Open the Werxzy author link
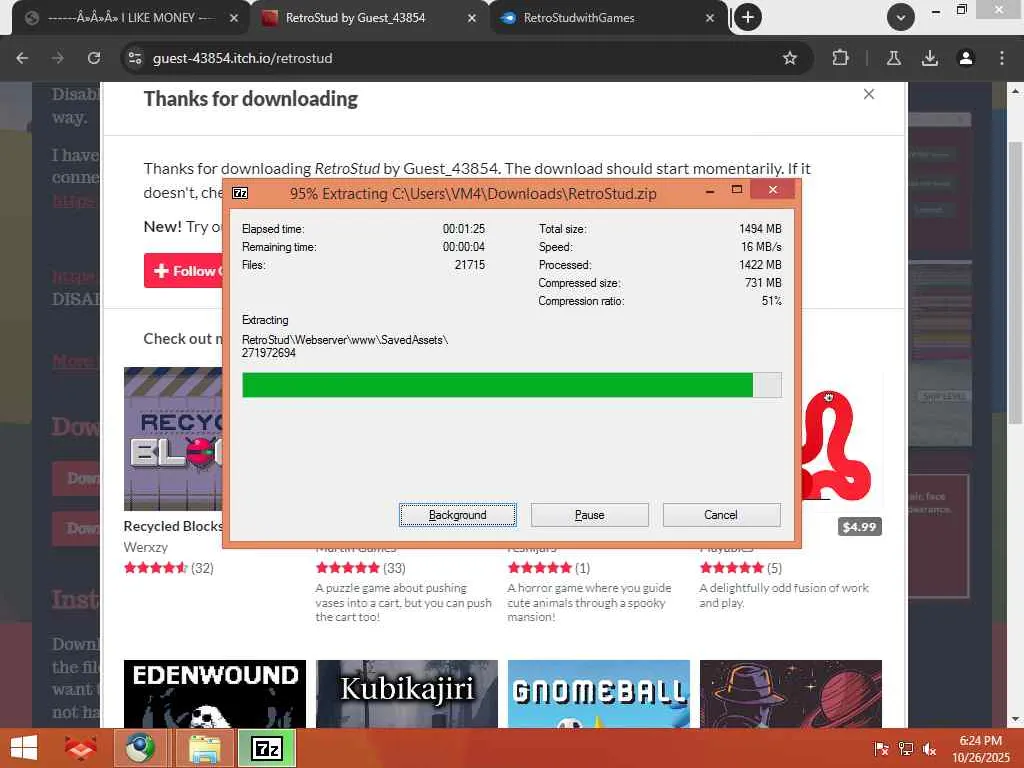This screenshot has height=768, width=1024. click(146, 547)
